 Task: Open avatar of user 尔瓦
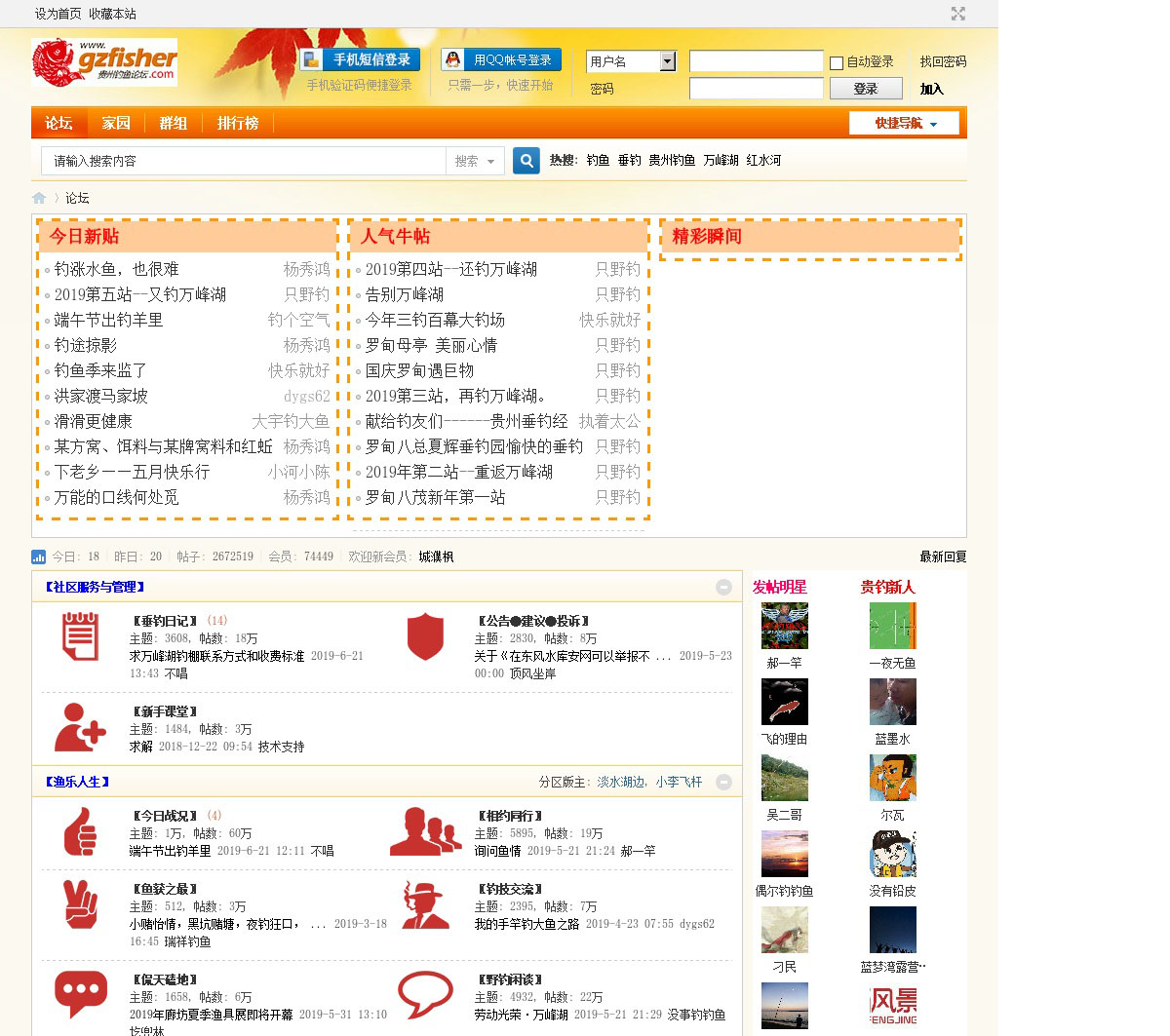pyautogui.click(x=893, y=778)
